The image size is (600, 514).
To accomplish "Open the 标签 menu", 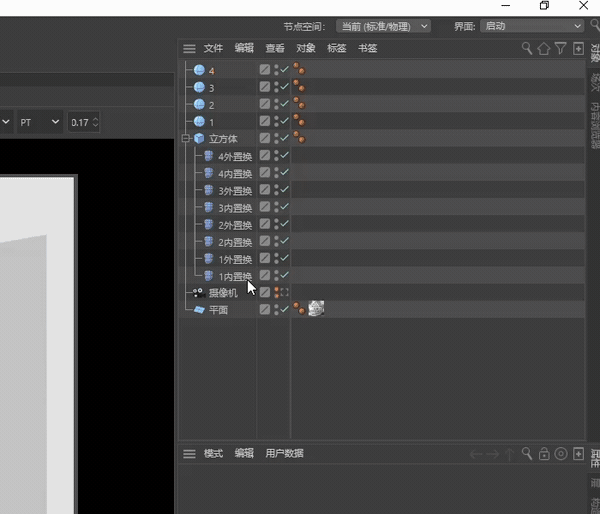I will click(x=337, y=48).
